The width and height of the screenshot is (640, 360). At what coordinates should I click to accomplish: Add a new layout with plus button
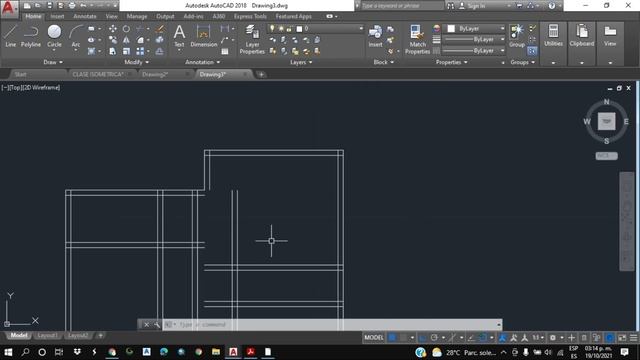point(100,336)
